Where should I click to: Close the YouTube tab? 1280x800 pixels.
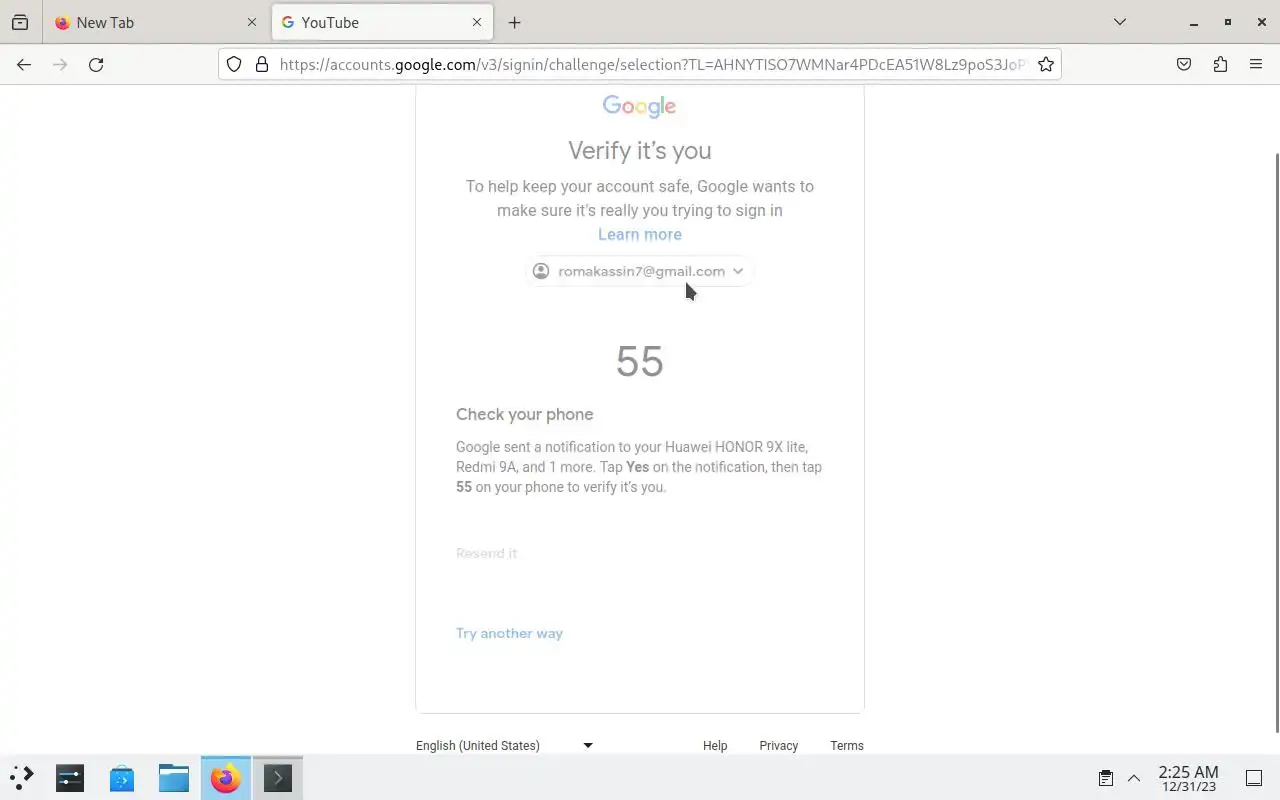(x=477, y=22)
